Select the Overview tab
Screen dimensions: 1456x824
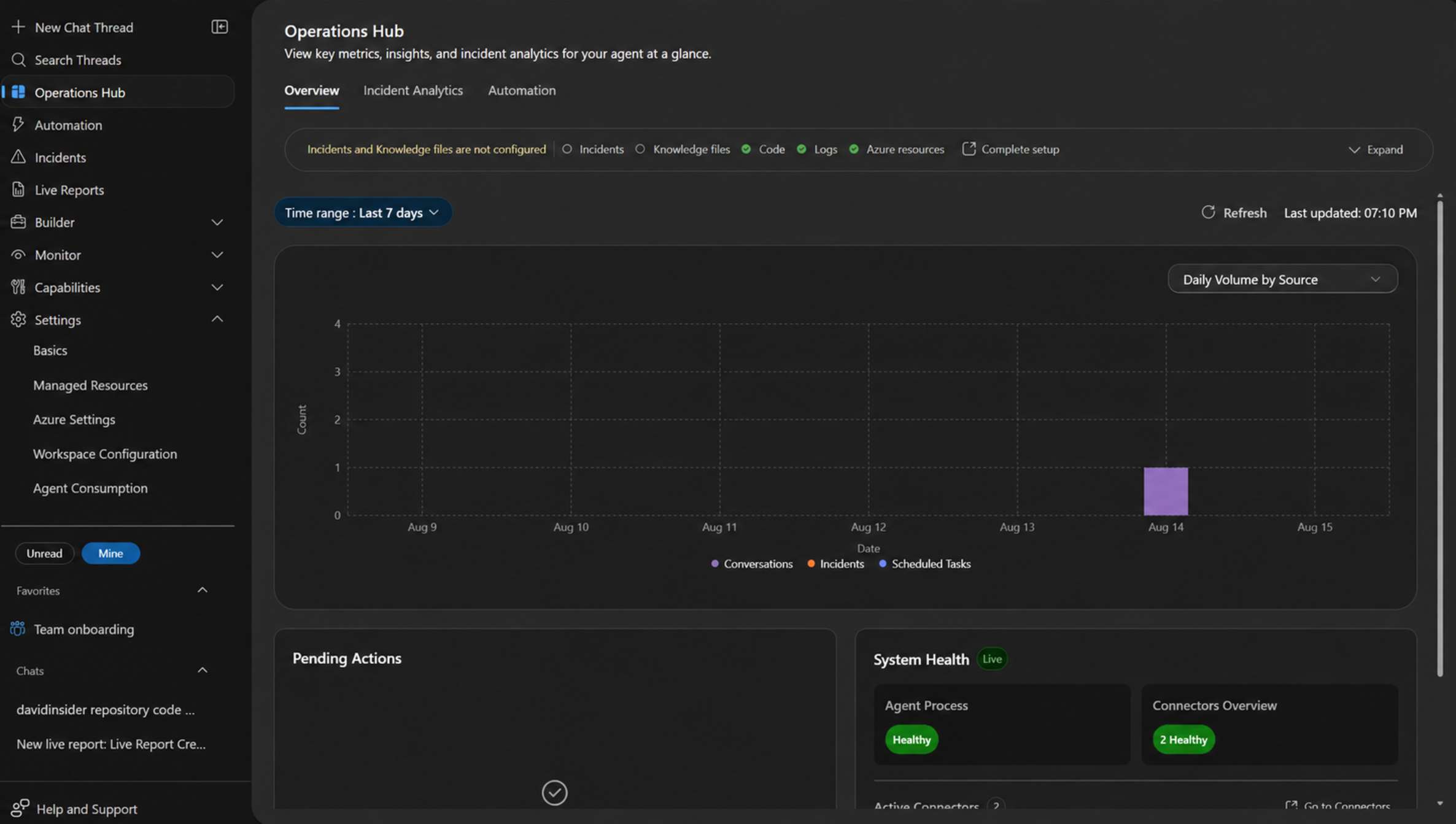pos(312,90)
